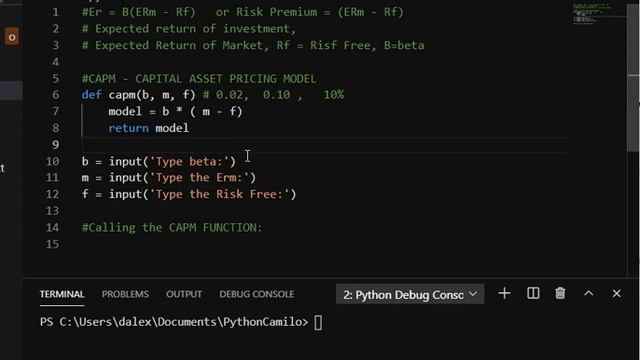
Task: Click line number 6 in the gutter
Action: click(x=56, y=95)
